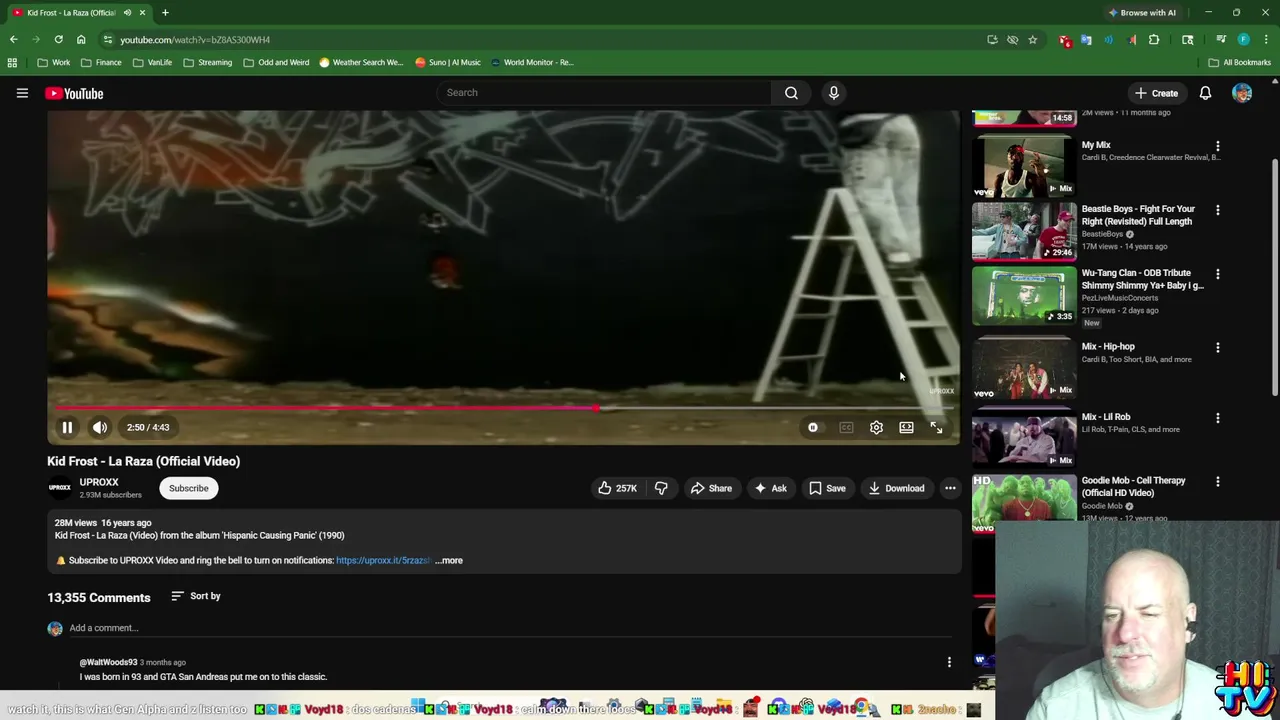Screen dimensions: 1280x720
Task: Open a new browser tab
Action: [165, 12]
